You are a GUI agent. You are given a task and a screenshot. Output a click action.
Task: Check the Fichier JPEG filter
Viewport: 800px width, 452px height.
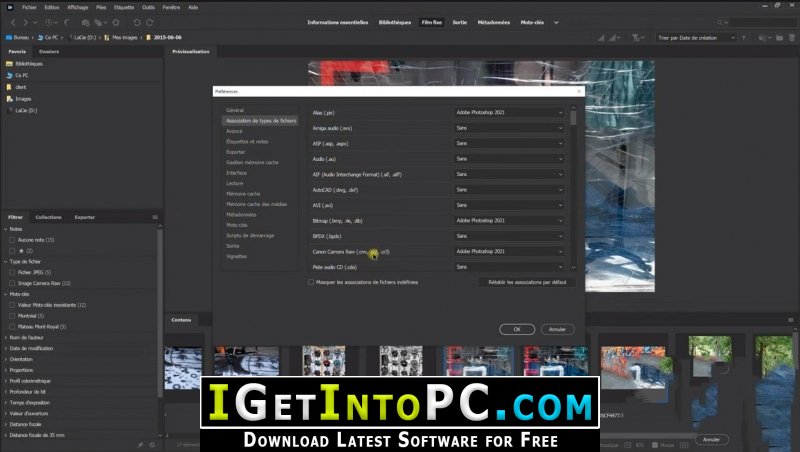12,272
